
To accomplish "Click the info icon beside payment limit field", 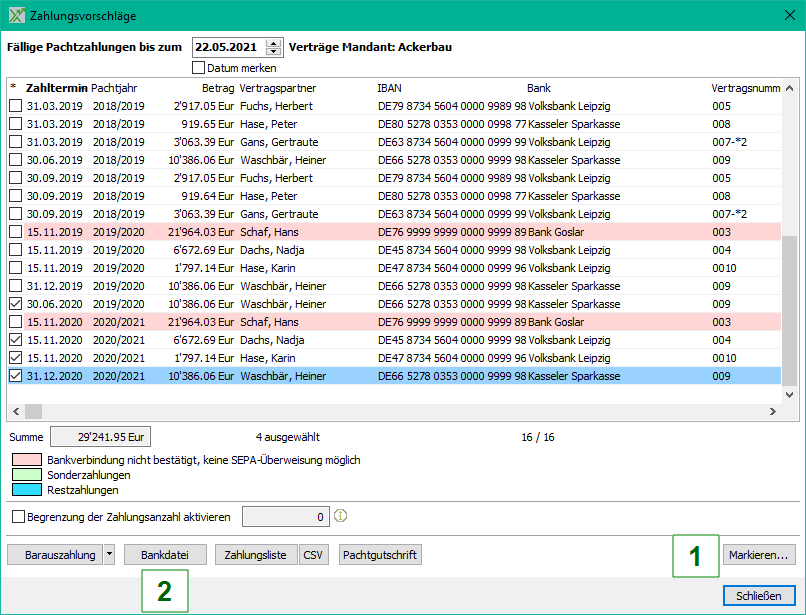I will (x=340, y=517).
